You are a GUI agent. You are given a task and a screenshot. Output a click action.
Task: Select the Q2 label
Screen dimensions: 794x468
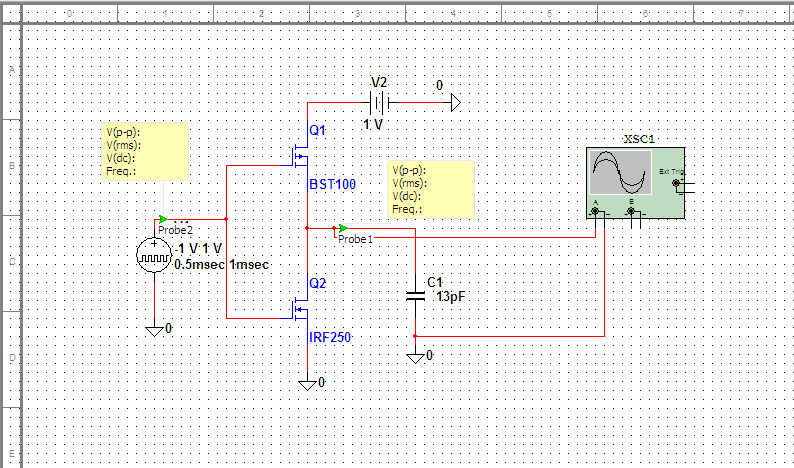pyautogui.click(x=317, y=284)
